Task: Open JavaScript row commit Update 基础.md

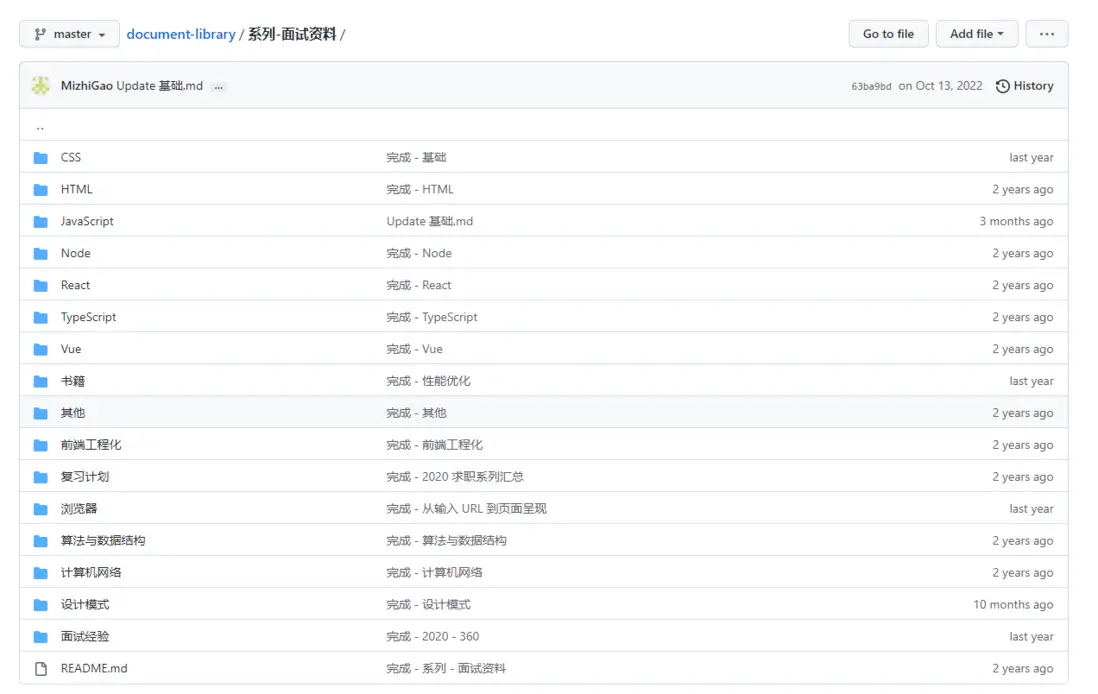Action: 430,221
